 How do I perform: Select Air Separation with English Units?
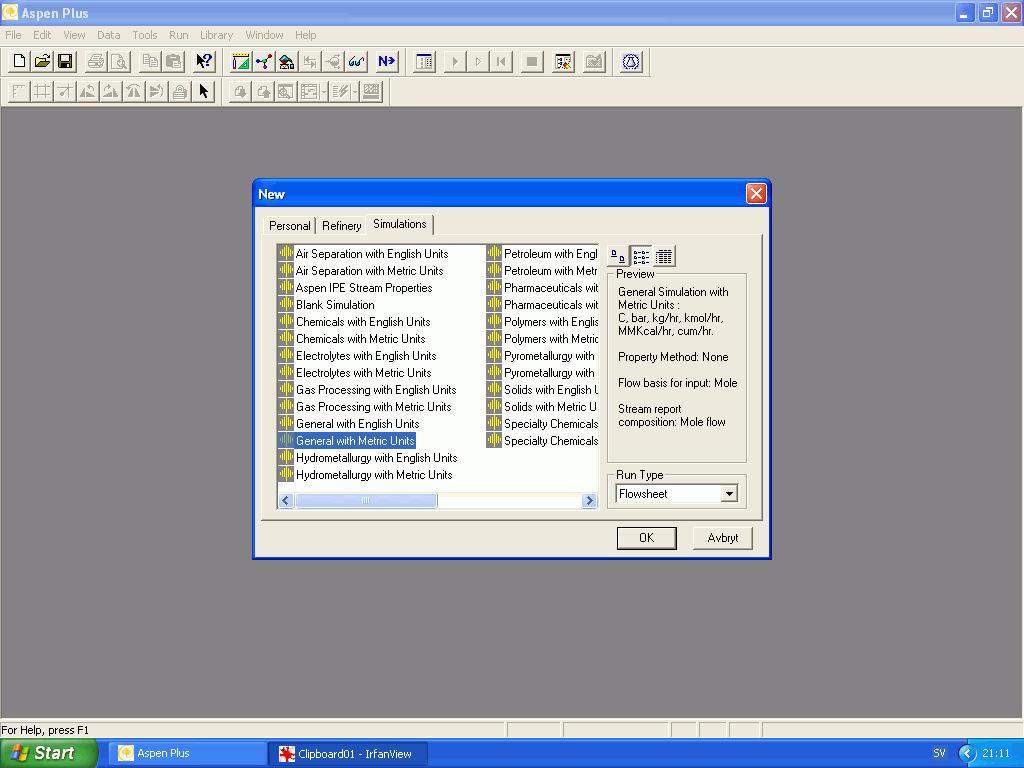point(364,253)
